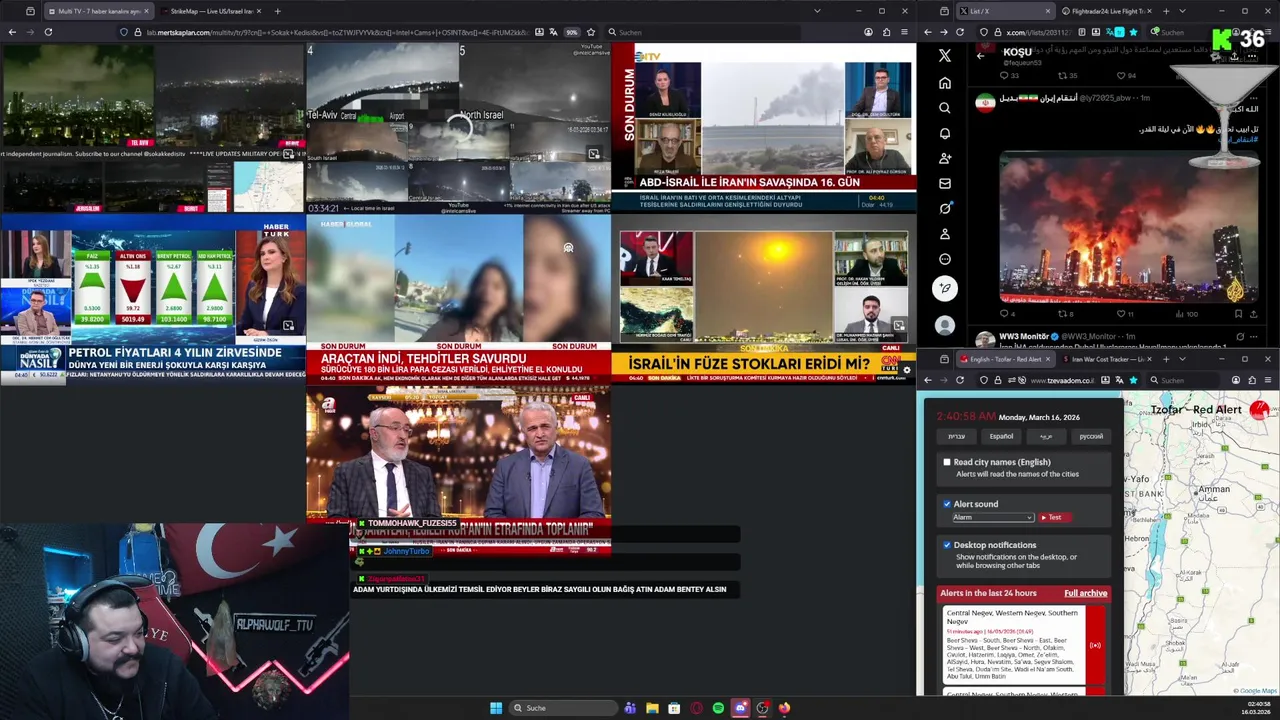This screenshot has width=1280, height=720.
Task: List all tabs in Multi TV browser window
Action: click(x=817, y=11)
